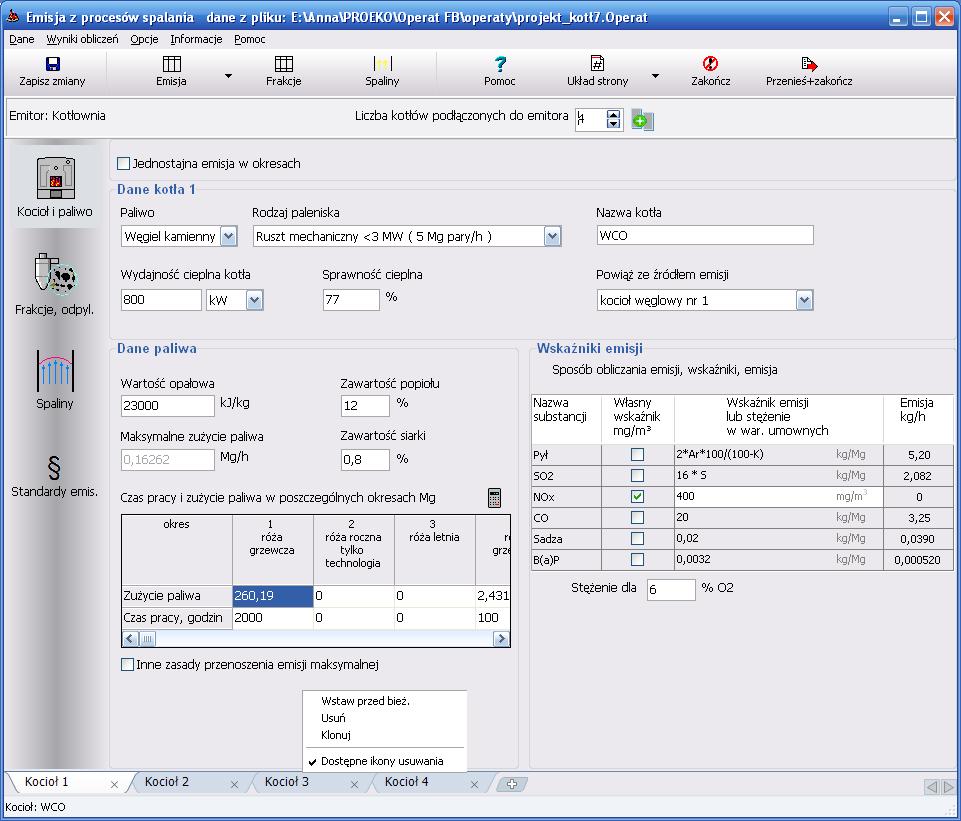961x821 pixels.
Task: Open Standardy emis. paragraph icon
Action: 54,468
